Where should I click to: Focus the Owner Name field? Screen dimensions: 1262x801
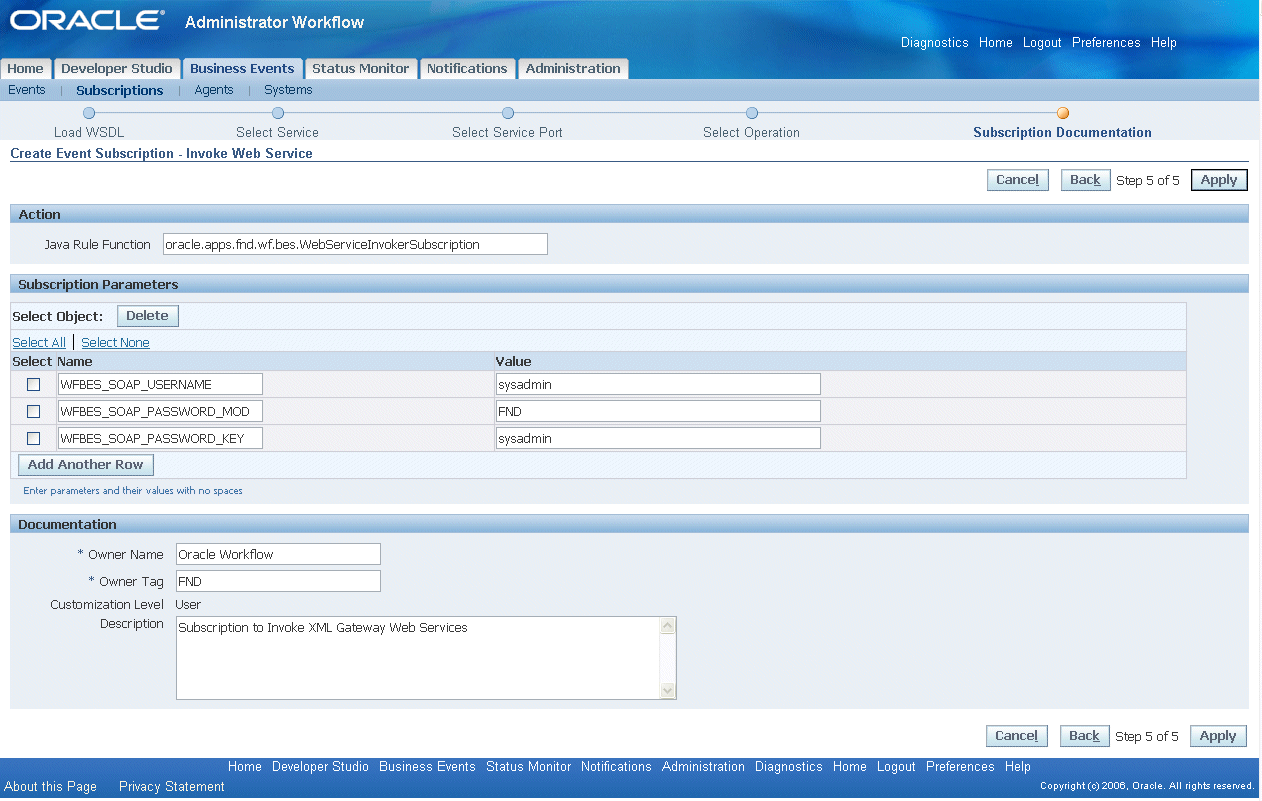coord(278,554)
